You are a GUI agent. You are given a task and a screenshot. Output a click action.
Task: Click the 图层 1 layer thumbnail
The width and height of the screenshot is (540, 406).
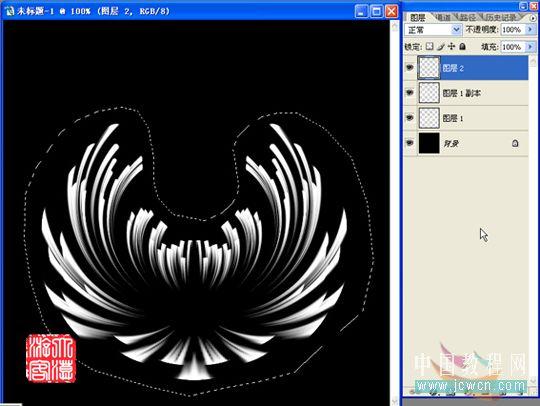tap(429, 118)
